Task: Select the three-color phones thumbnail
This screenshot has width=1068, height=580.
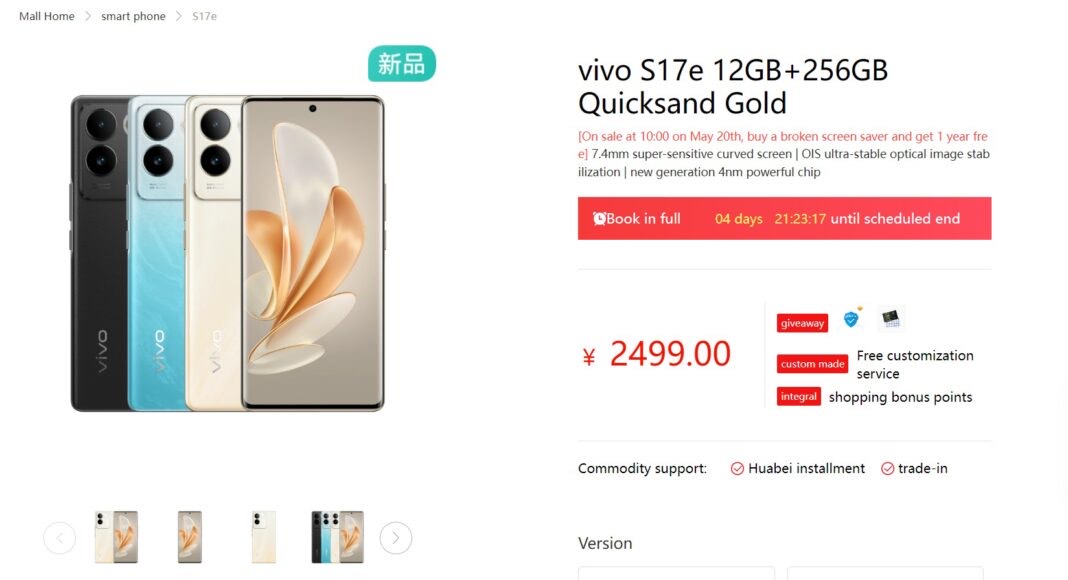Action: pyautogui.click(x=337, y=537)
